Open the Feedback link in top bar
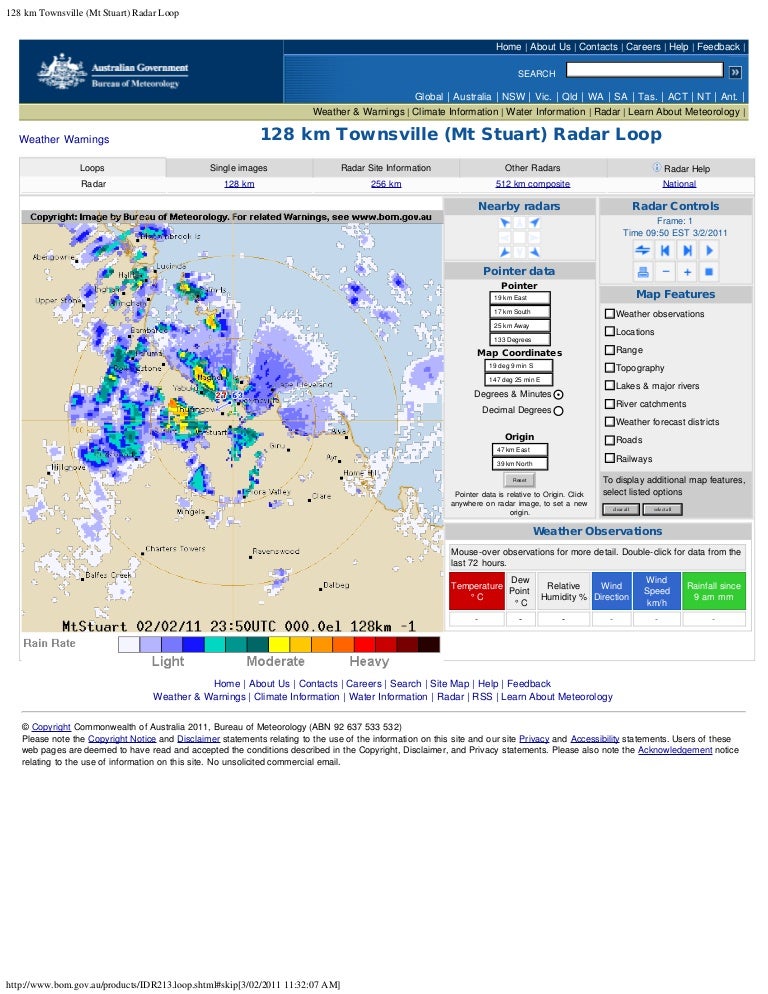This screenshot has height=994, width=768. 719,47
